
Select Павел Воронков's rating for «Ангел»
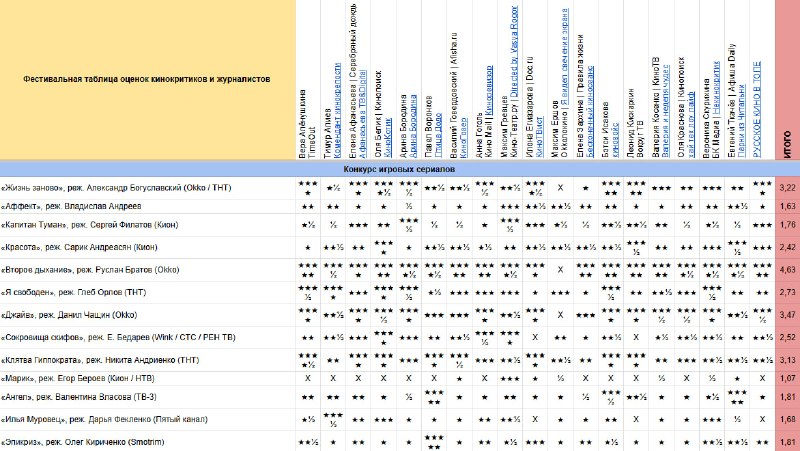click(434, 397)
